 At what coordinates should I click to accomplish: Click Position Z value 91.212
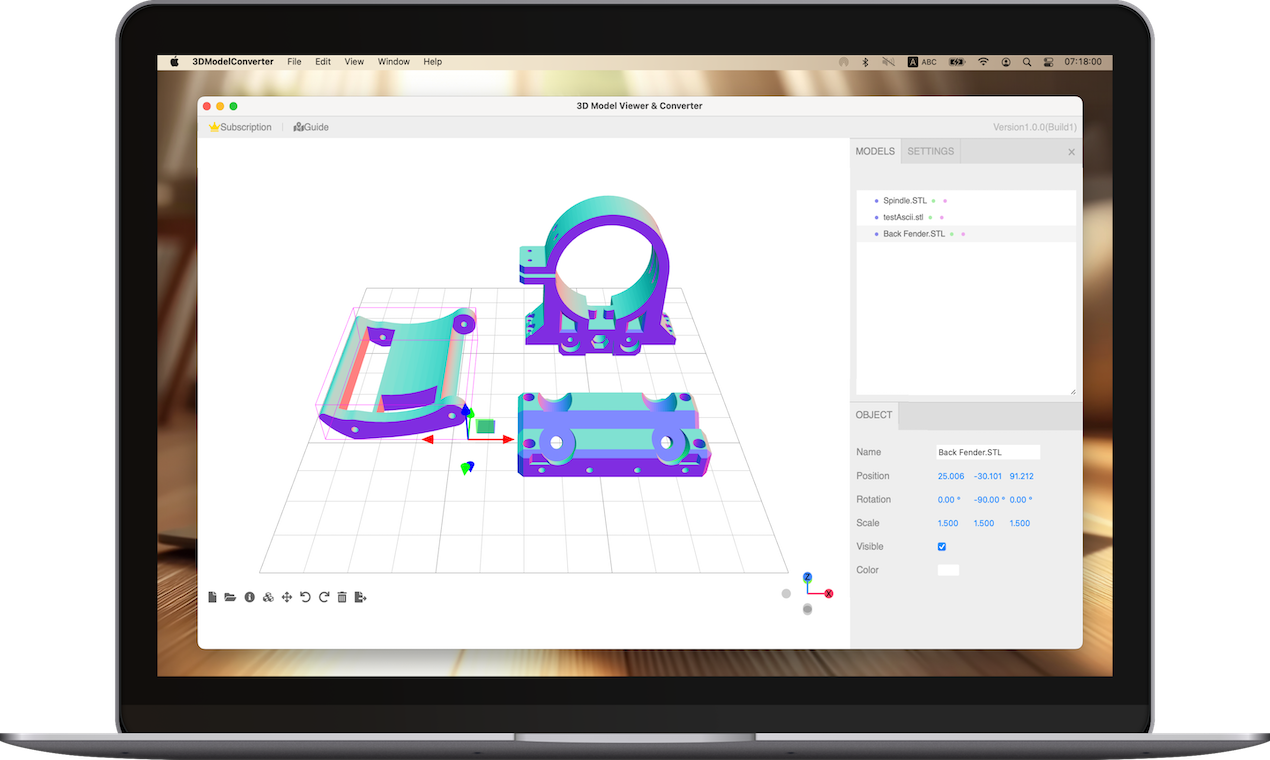pyautogui.click(x=1022, y=476)
